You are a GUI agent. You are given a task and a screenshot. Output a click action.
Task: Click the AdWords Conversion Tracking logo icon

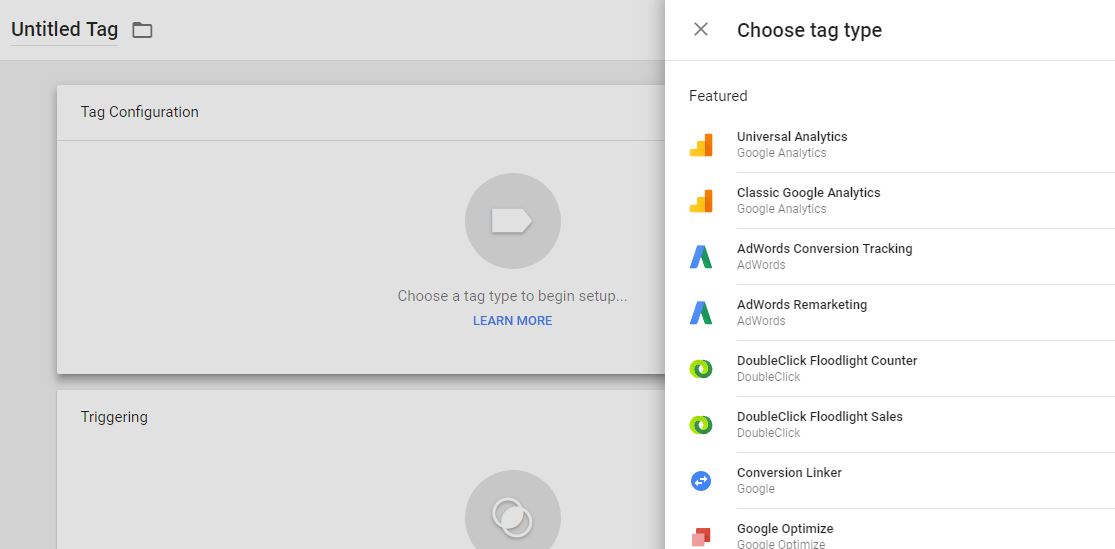(x=700, y=257)
